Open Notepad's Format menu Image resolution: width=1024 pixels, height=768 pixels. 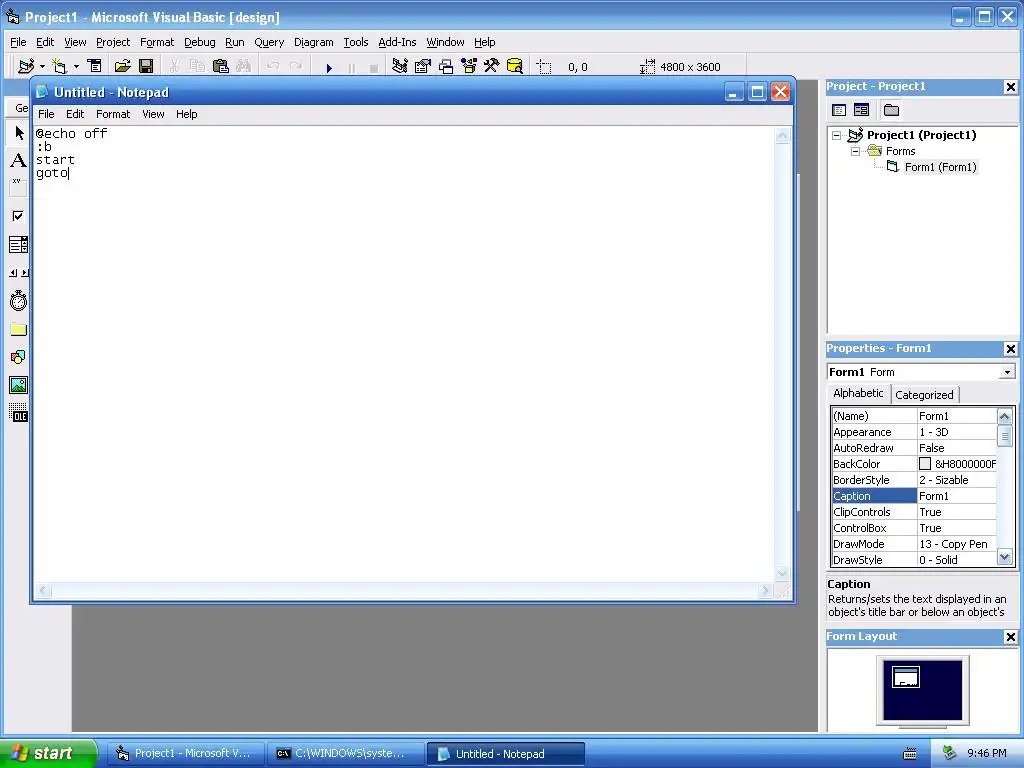click(x=113, y=114)
